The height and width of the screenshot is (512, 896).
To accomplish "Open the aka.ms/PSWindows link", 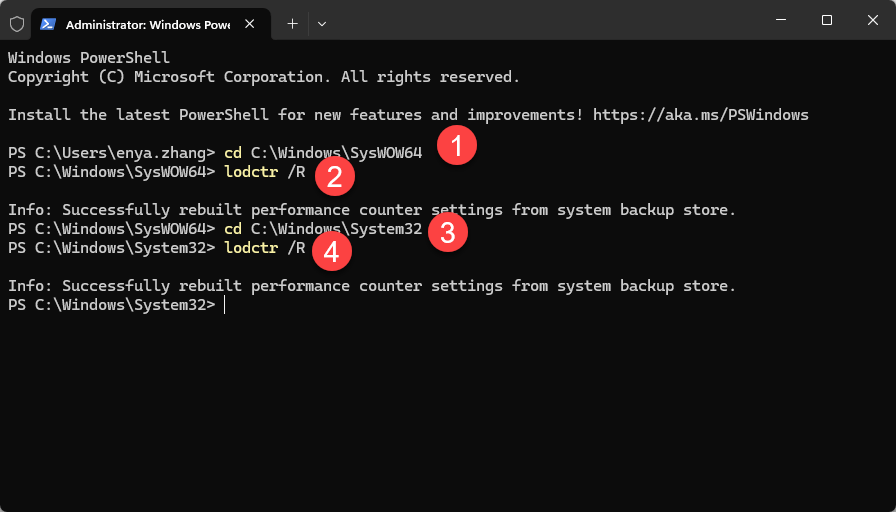I will (x=700, y=115).
